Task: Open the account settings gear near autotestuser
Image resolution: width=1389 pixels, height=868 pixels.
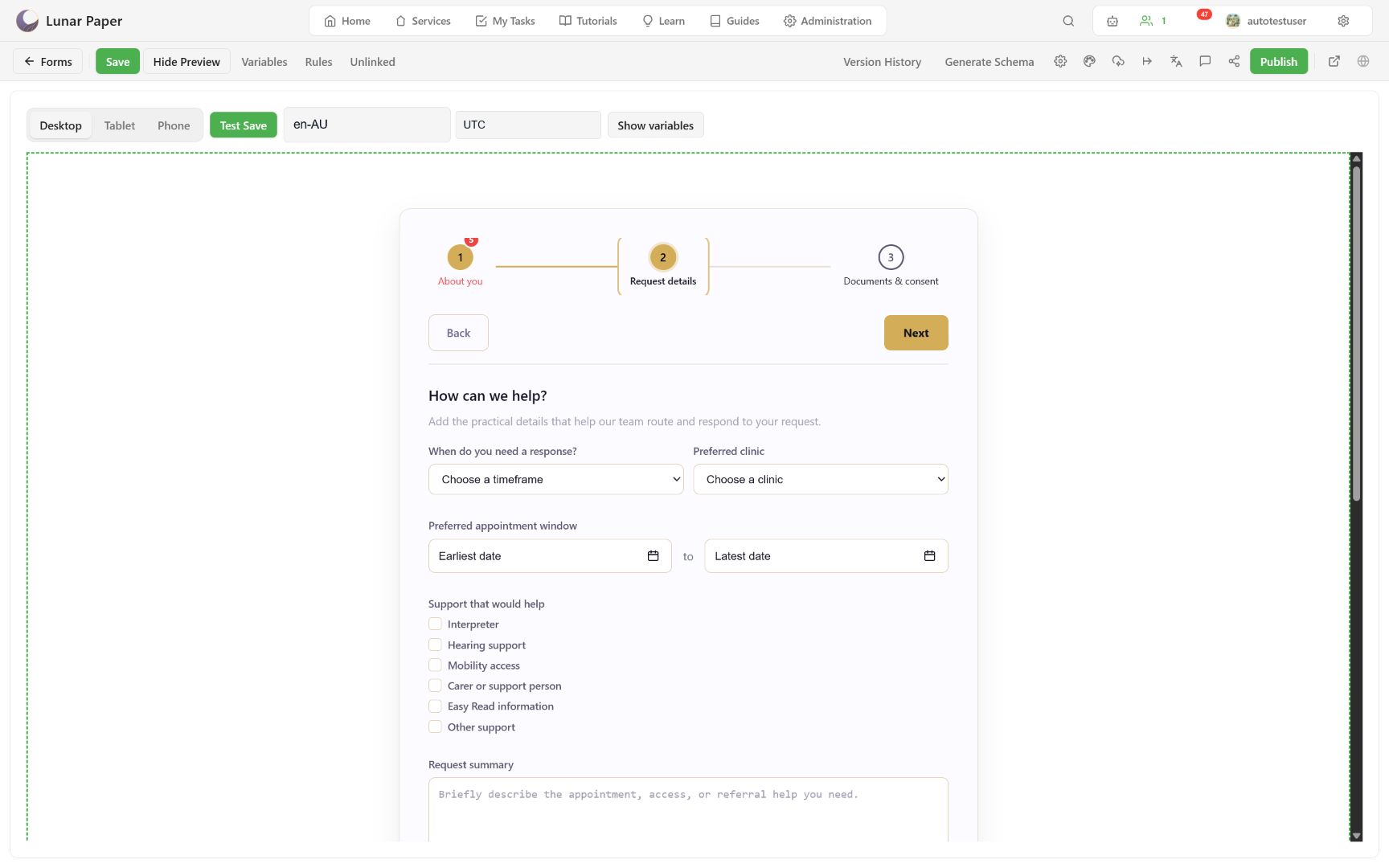Action: click(1343, 21)
